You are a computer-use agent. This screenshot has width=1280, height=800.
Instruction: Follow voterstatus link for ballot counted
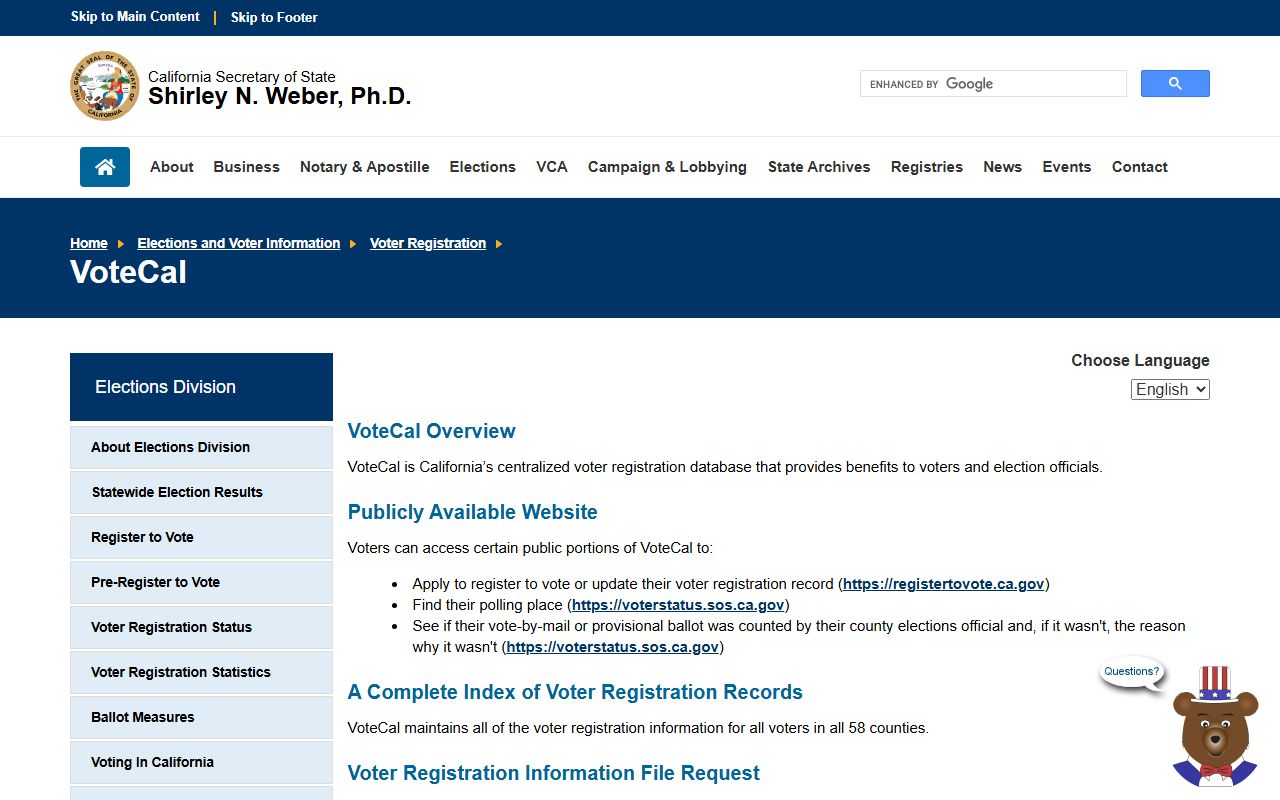[612, 647]
